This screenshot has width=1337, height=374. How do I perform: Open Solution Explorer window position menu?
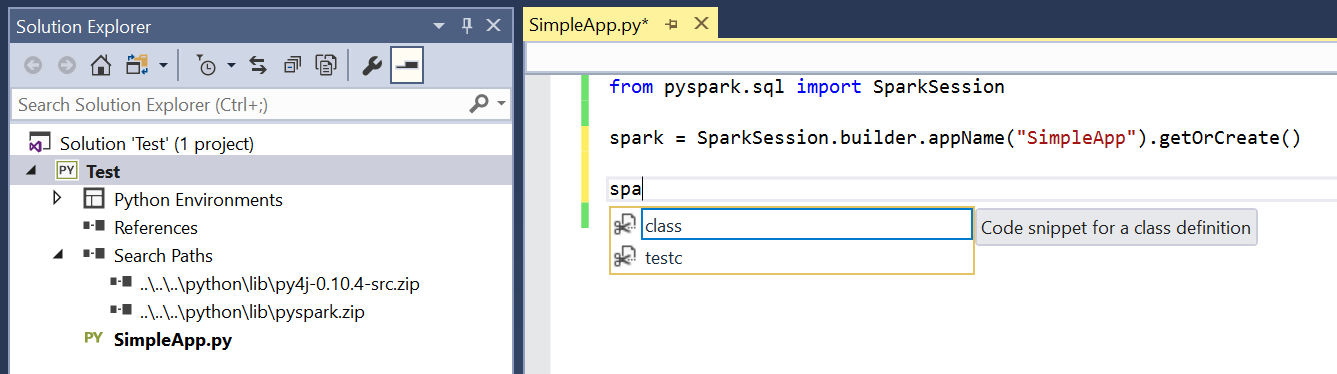click(x=440, y=27)
